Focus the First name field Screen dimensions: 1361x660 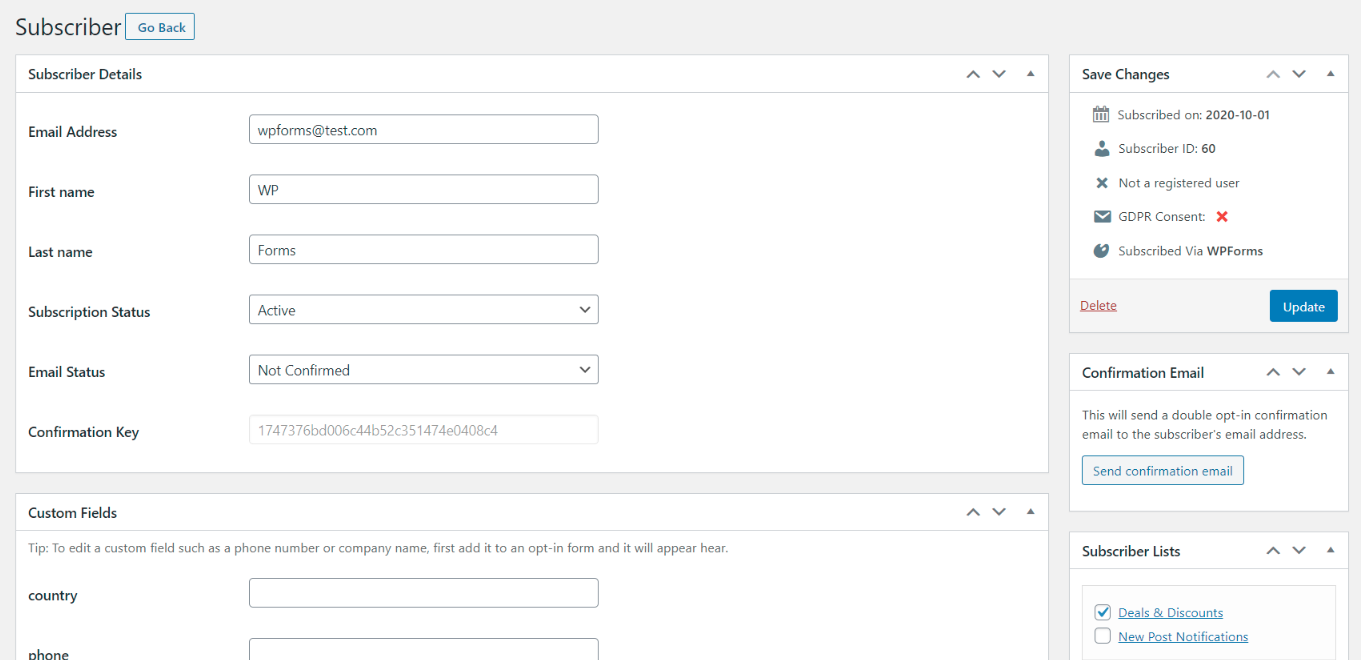423,189
